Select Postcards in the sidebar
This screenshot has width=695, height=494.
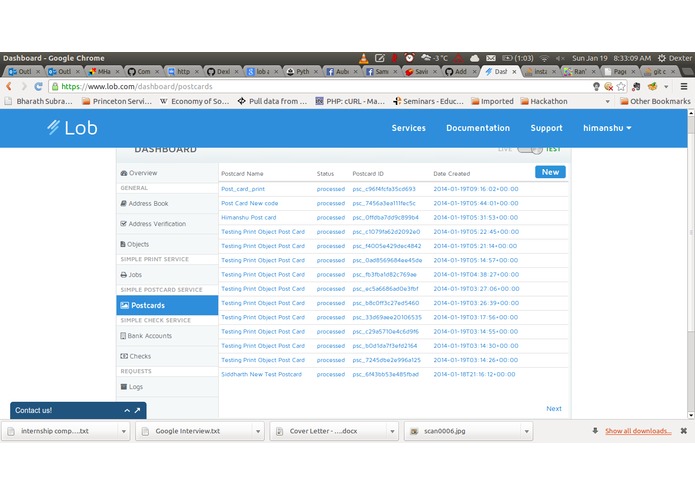pyautogui.click(x=167, y=305)
